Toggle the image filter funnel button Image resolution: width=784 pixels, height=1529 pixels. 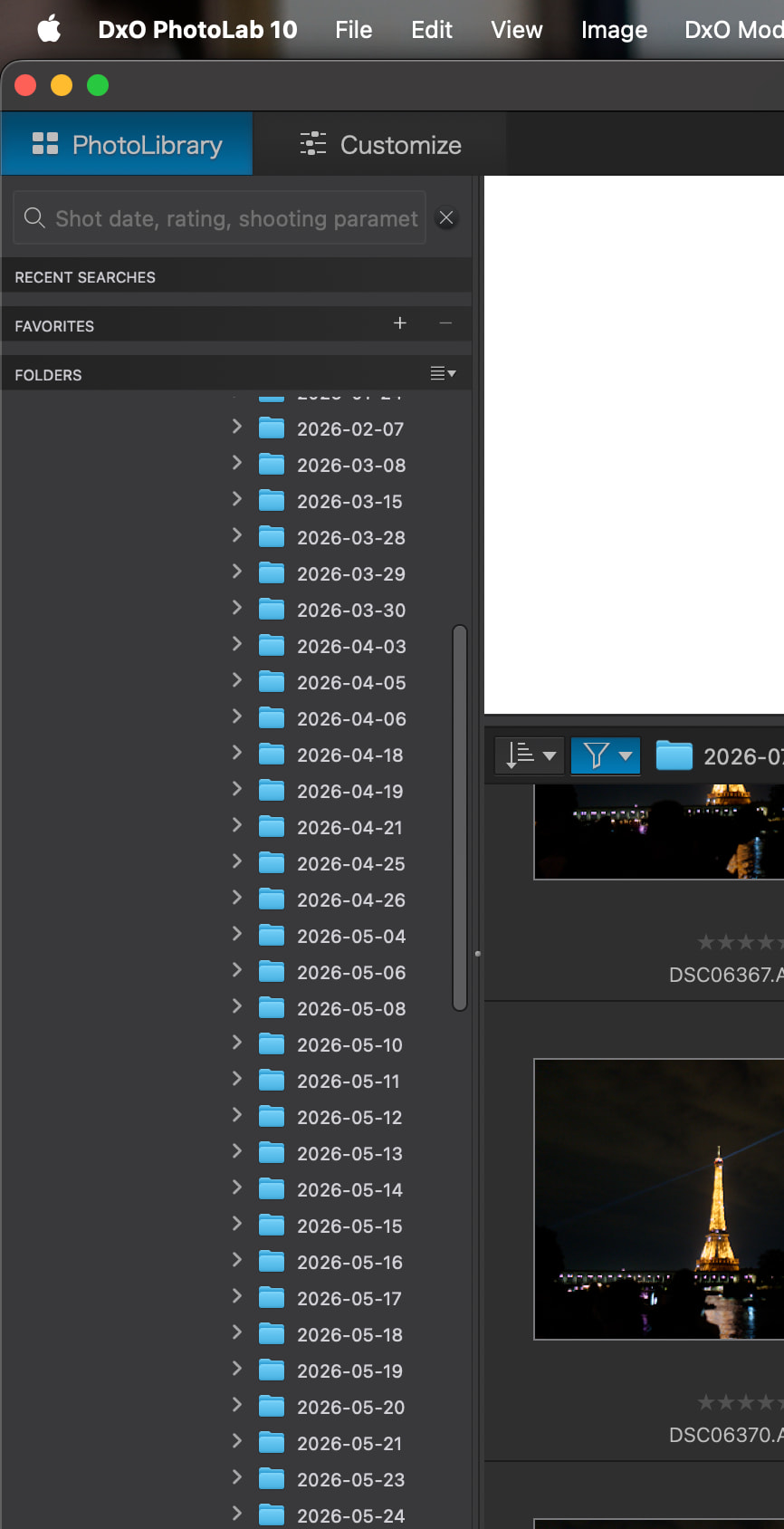[596, 755]
